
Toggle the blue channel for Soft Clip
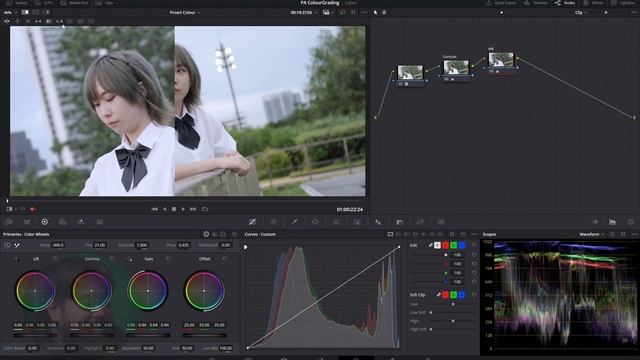click(x=461, y=295)
